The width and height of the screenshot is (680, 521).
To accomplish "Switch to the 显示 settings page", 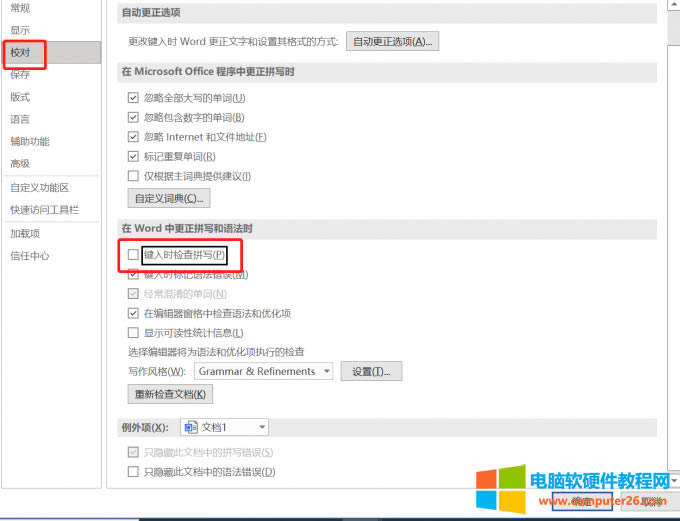I will tap(20, 30).
